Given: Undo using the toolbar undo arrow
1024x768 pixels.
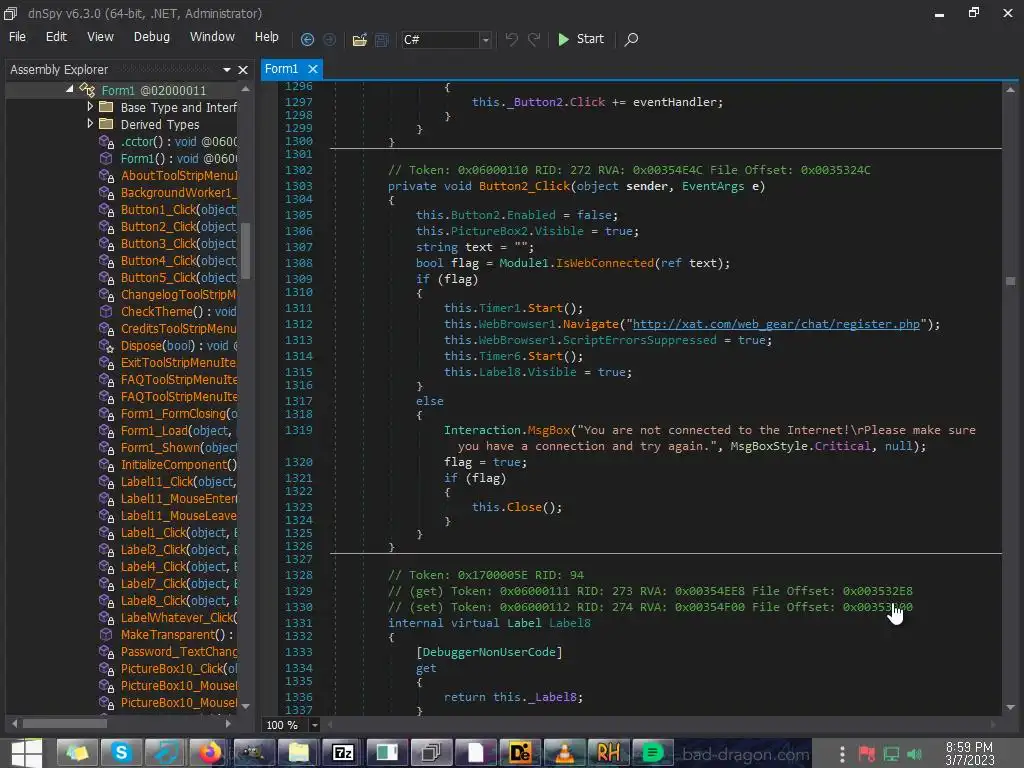Looking at the screenshot, I should [x=511, y=39].
